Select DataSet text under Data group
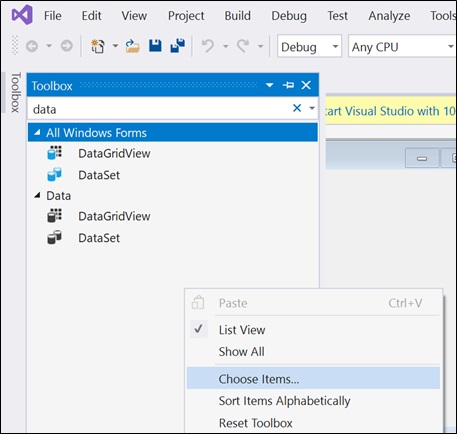 tap(99, 238)
